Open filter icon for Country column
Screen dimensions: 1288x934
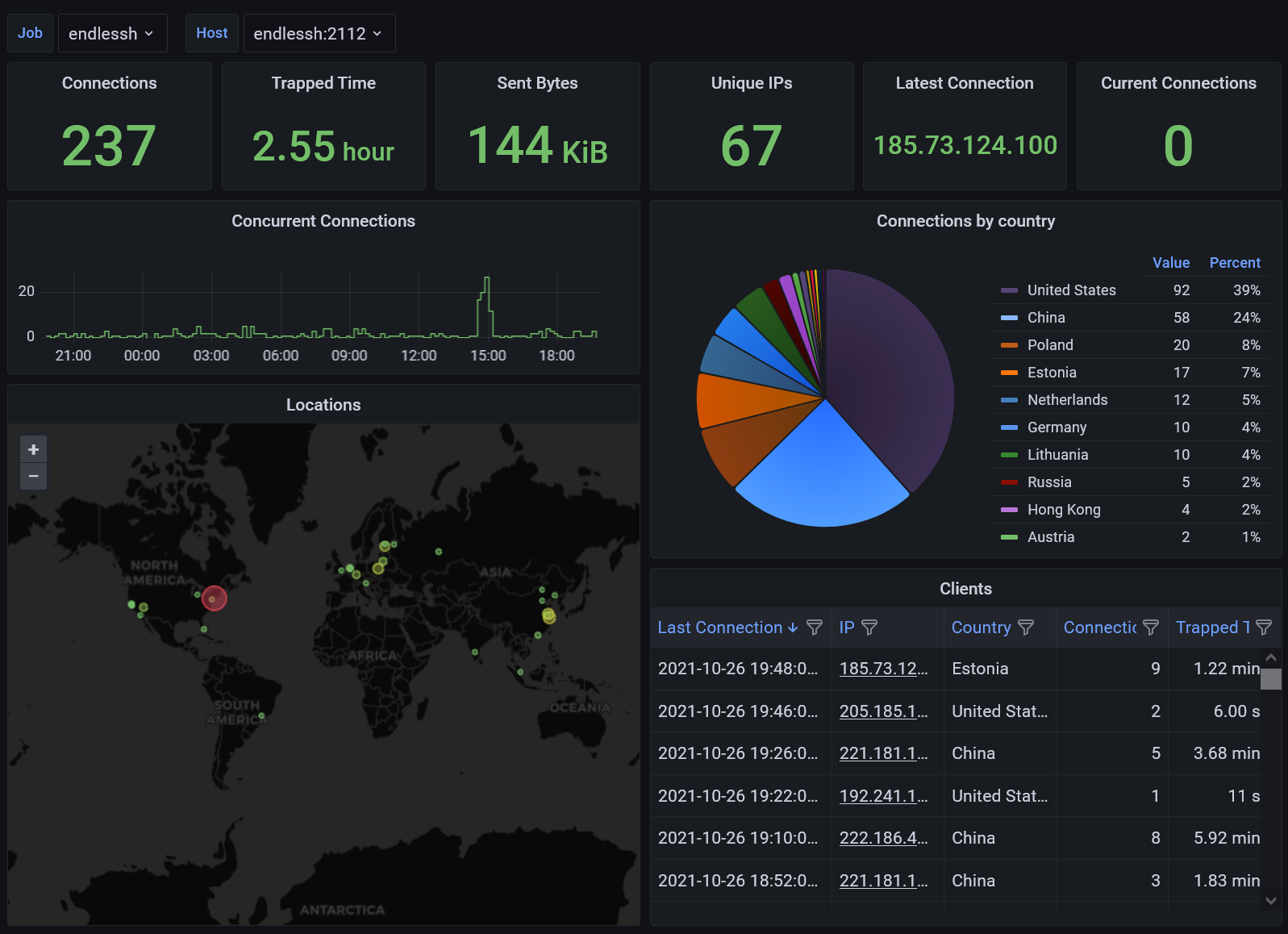click(x=1026, y=628)
